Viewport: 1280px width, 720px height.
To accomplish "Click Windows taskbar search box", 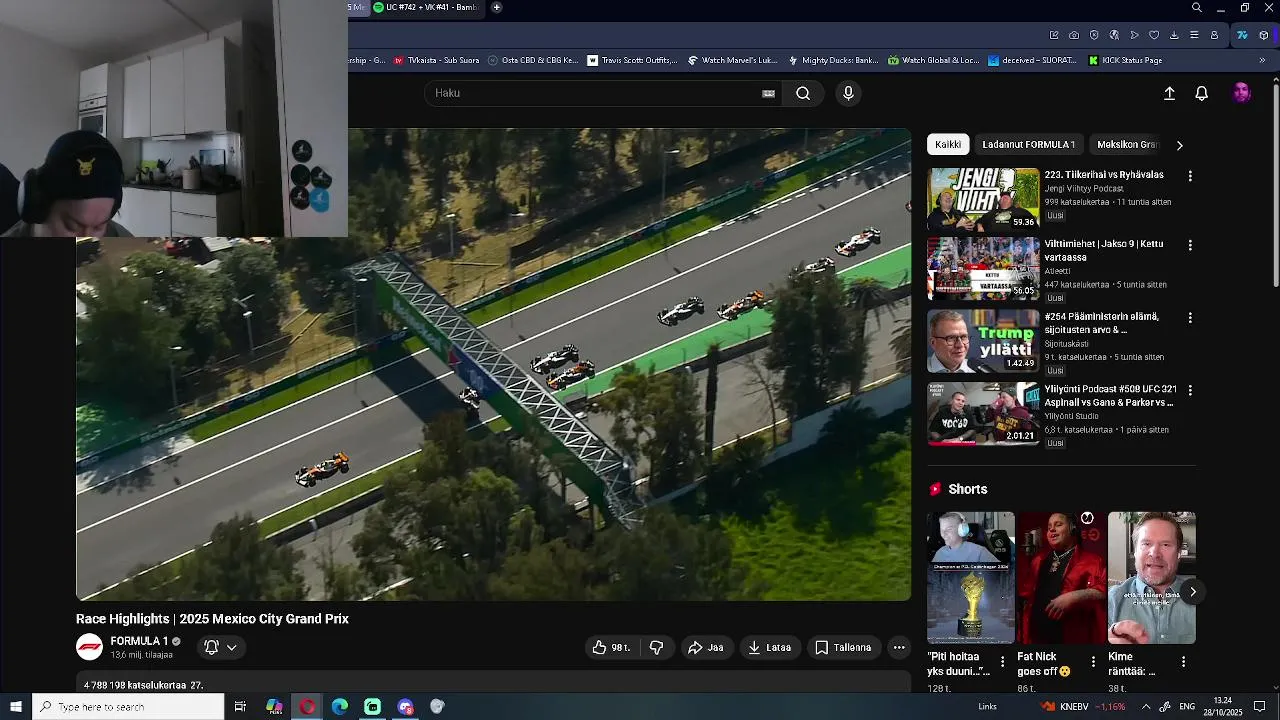I will click(128, 707).
